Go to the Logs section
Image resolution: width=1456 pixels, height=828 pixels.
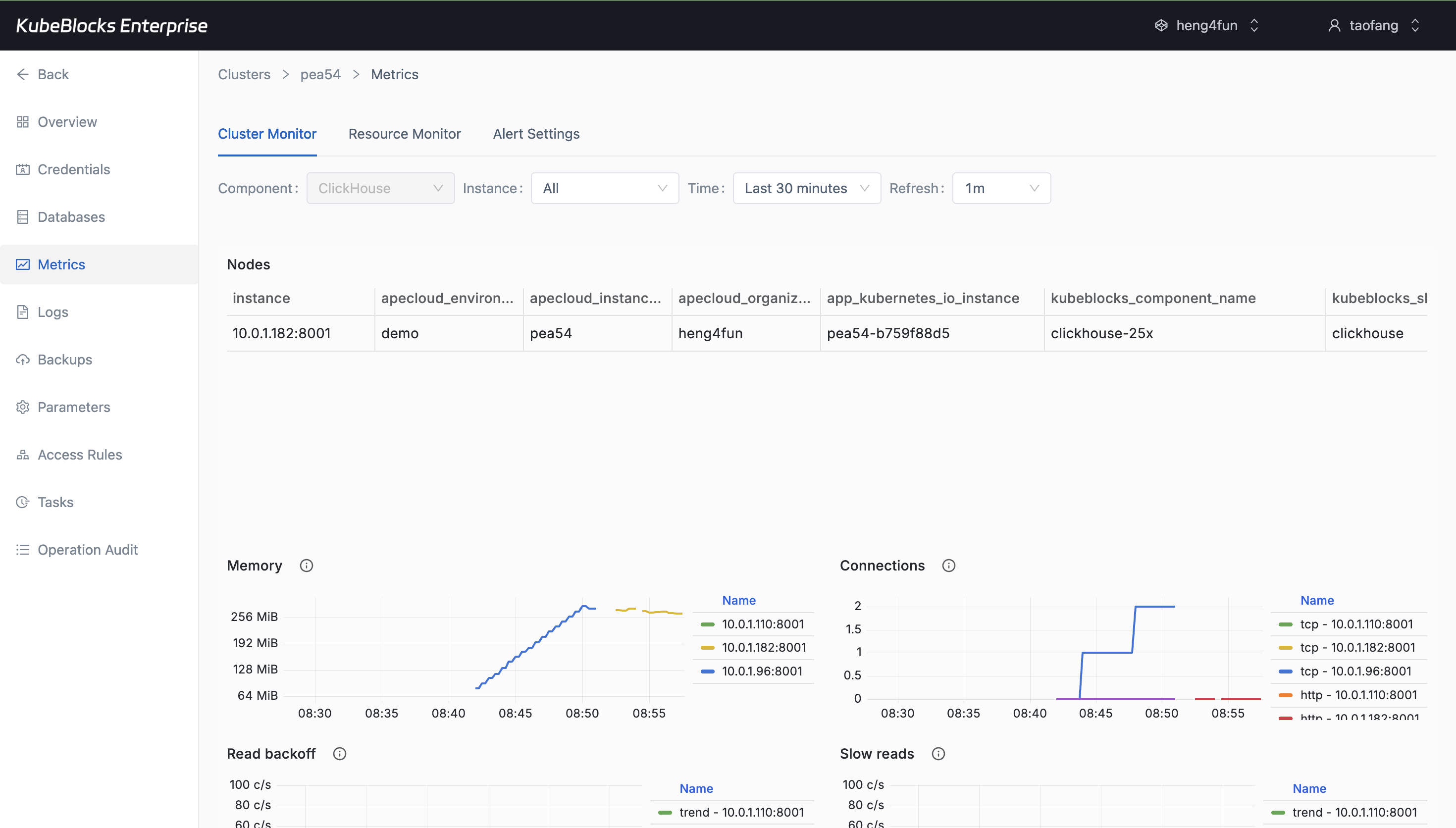tap(53, 311)
